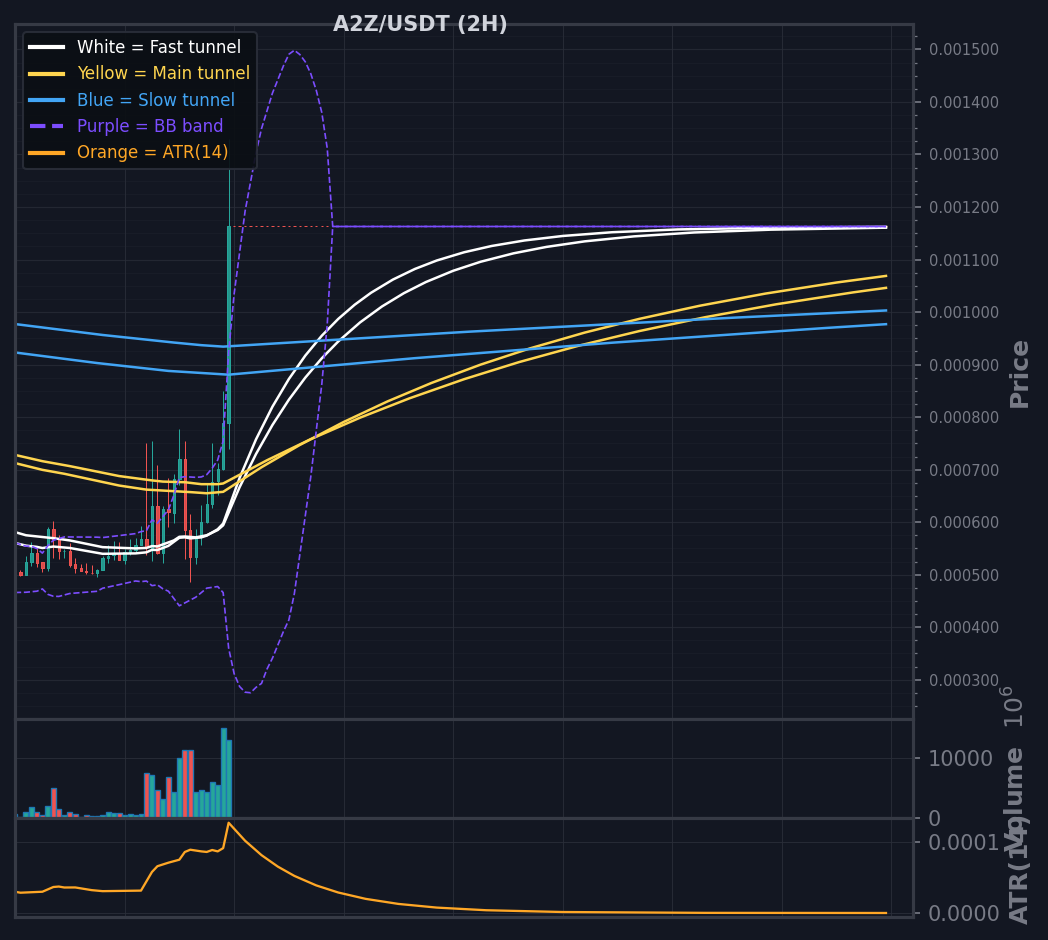
Task: Click the tallest teal volume bar
Action: [x=224, y=772]
